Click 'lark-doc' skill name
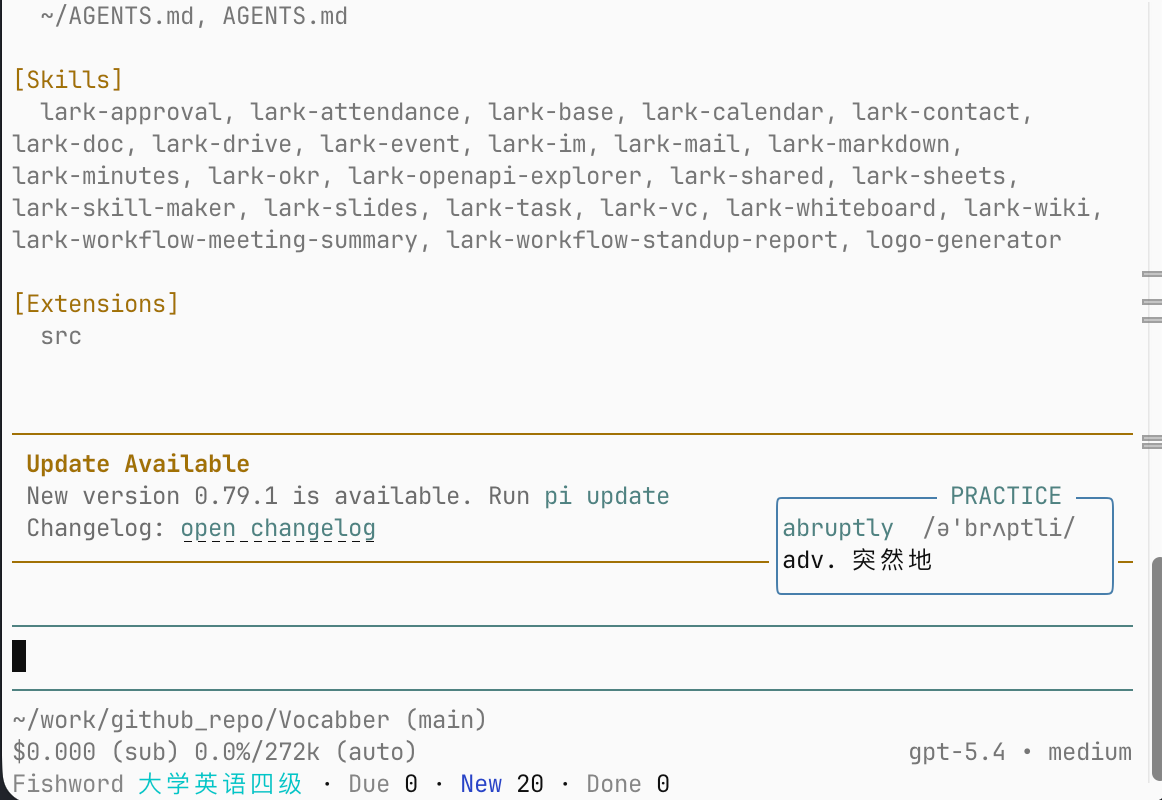 tap(68, 144)
